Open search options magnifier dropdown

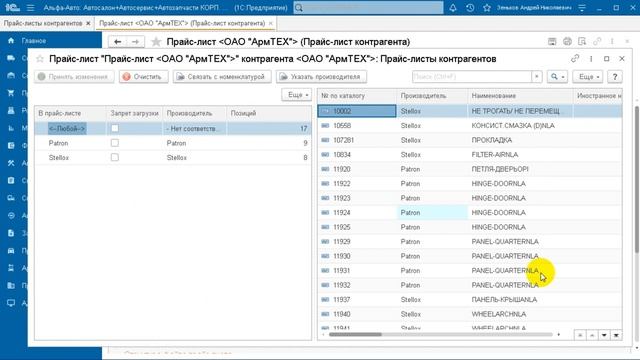pos(557,77)
